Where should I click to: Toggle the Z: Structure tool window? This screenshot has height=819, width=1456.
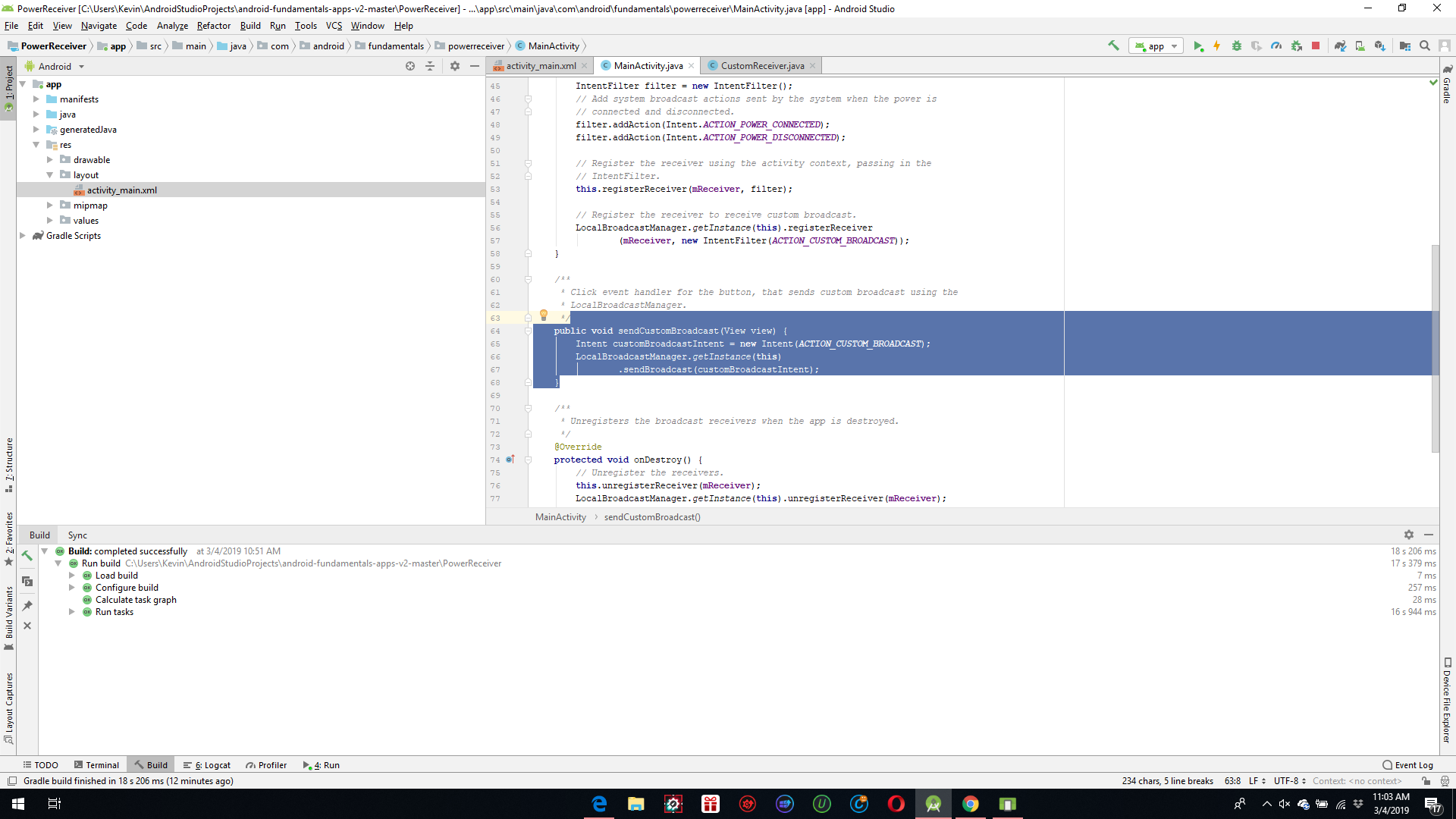point(8,465)
